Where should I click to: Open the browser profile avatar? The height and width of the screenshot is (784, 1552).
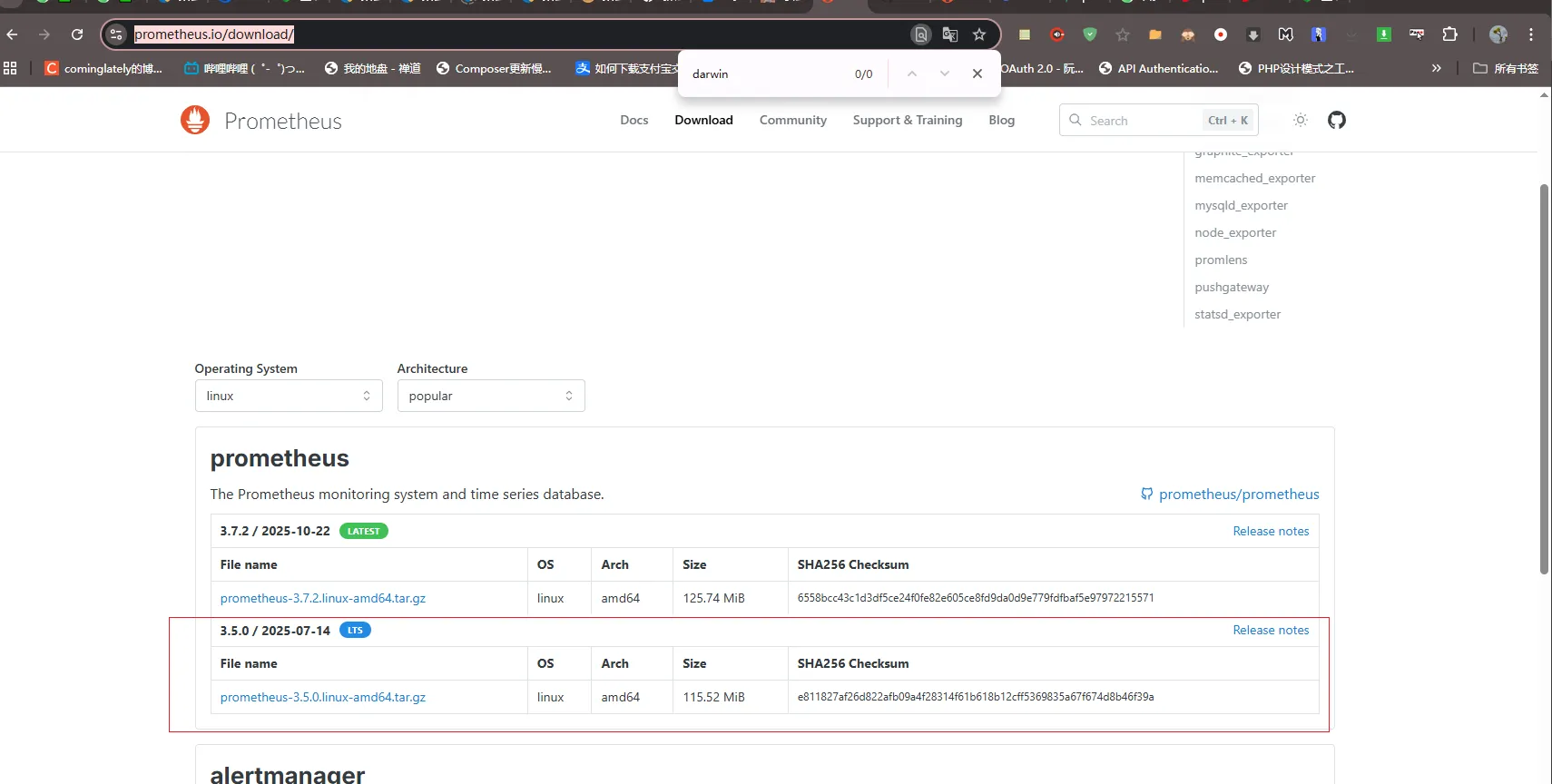pyautogui.click(x=1498, y=34)
